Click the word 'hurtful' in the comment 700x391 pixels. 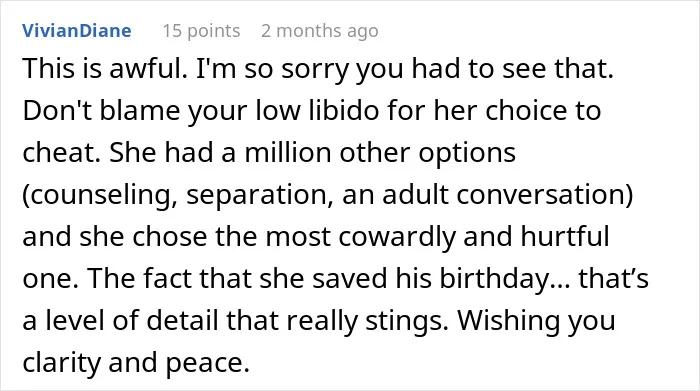tap(565, 237)
